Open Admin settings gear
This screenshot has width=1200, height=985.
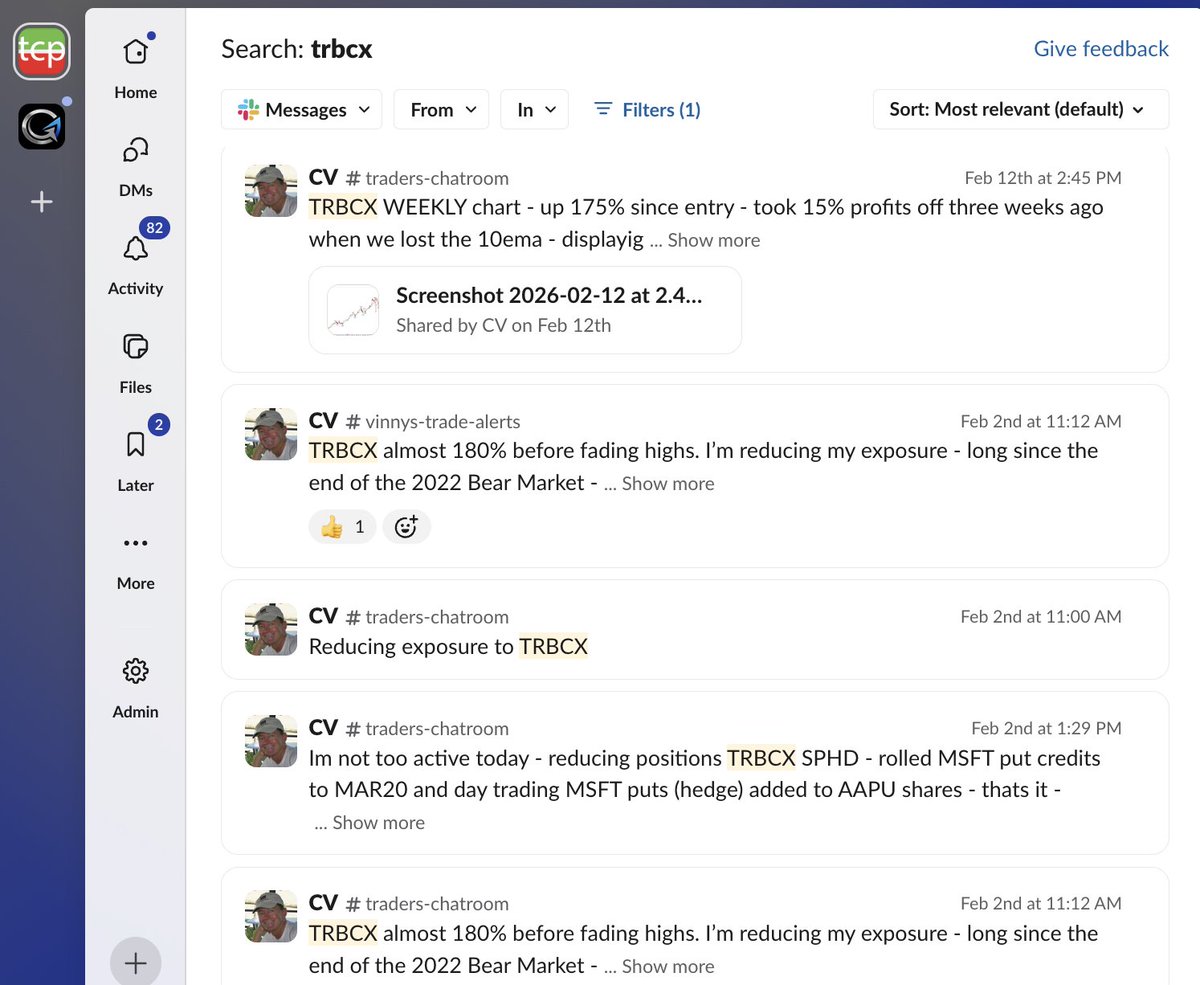click(x=136, y=686)
